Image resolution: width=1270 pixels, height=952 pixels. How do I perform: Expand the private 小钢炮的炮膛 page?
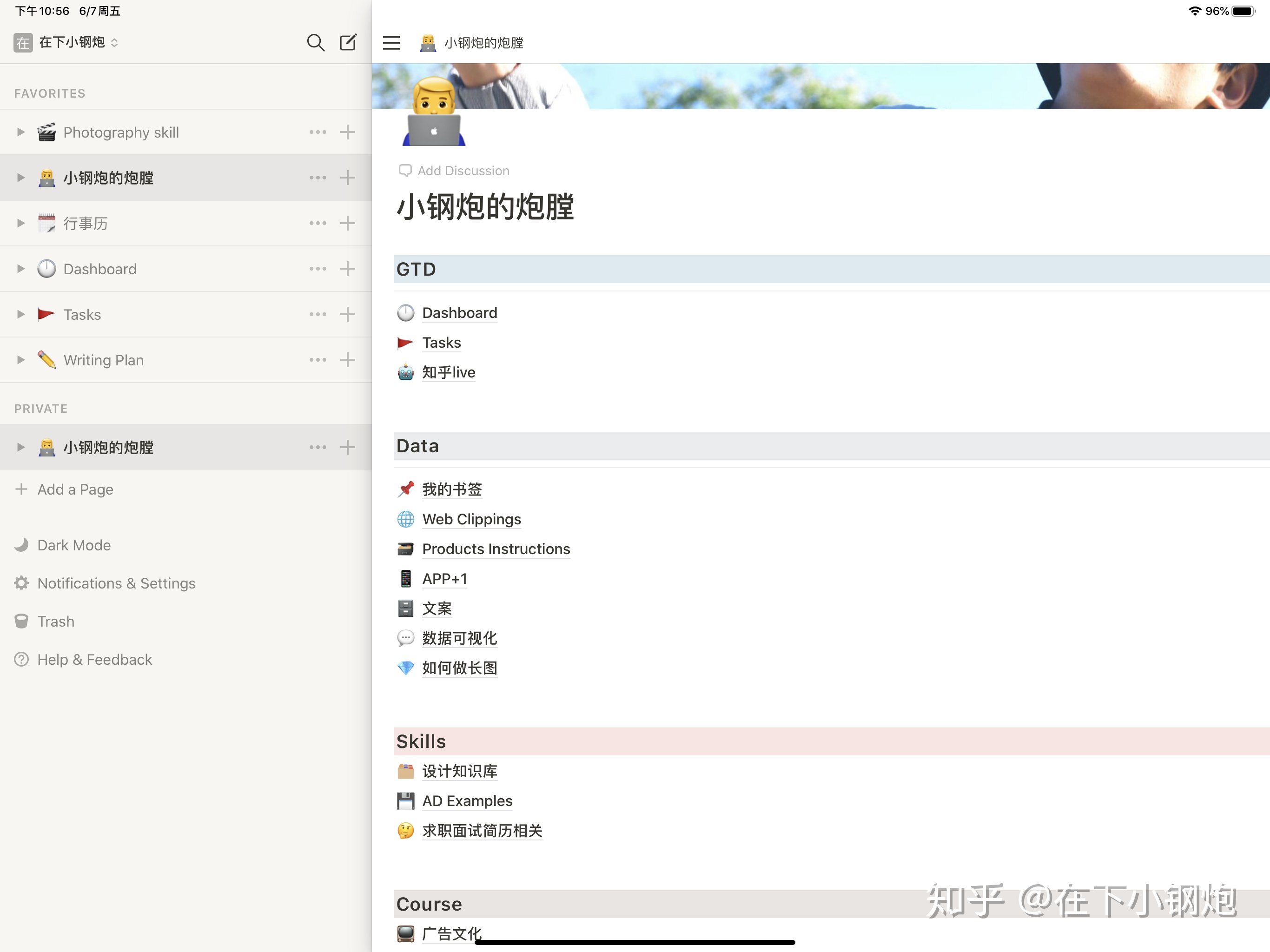[20, 447]
